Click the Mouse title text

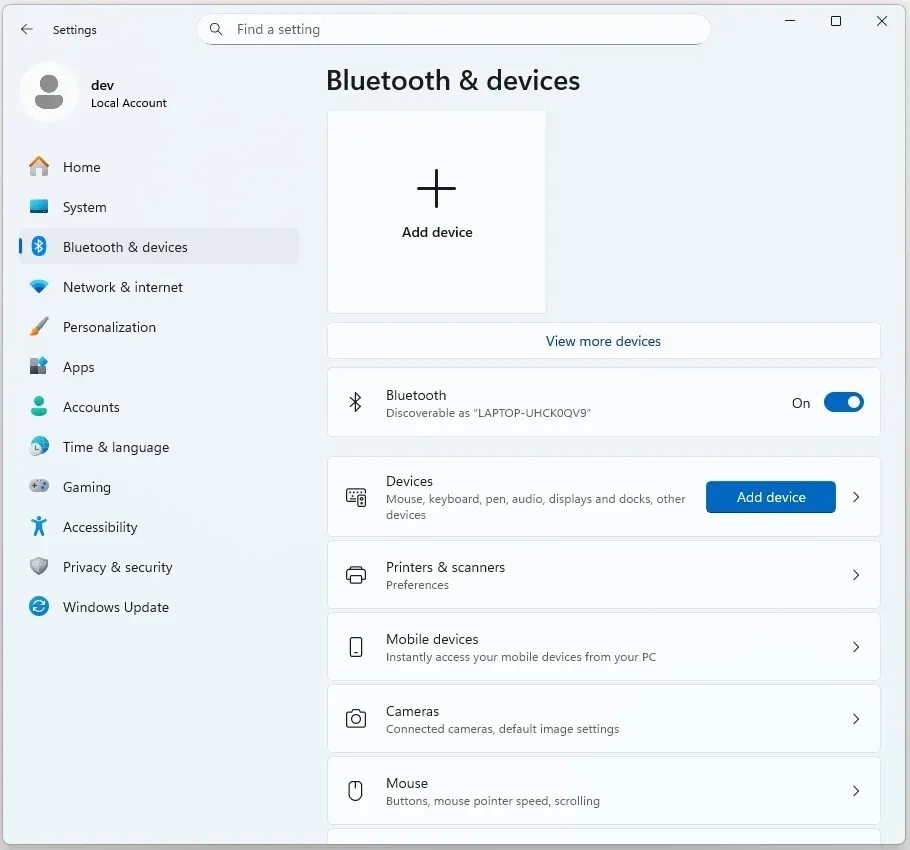point(407,783)
